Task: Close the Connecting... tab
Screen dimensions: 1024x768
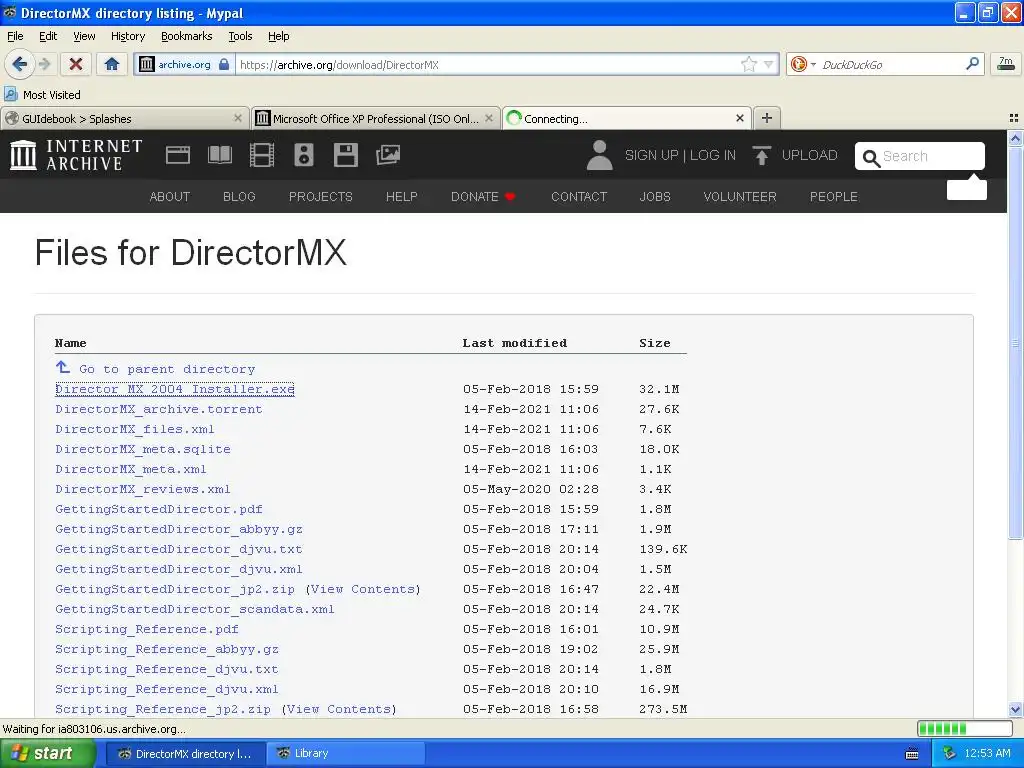Action: click(x=740, y=118)
